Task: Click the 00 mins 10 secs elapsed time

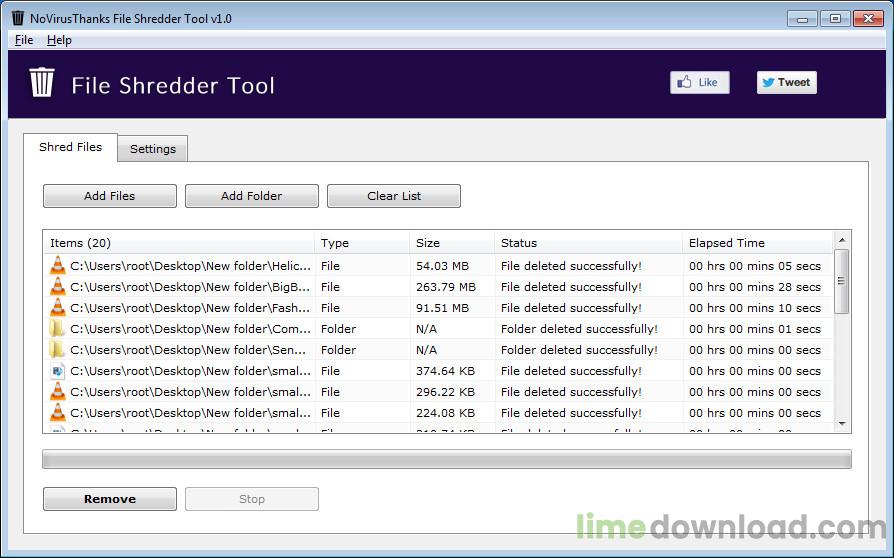Action: coord(755,308)
